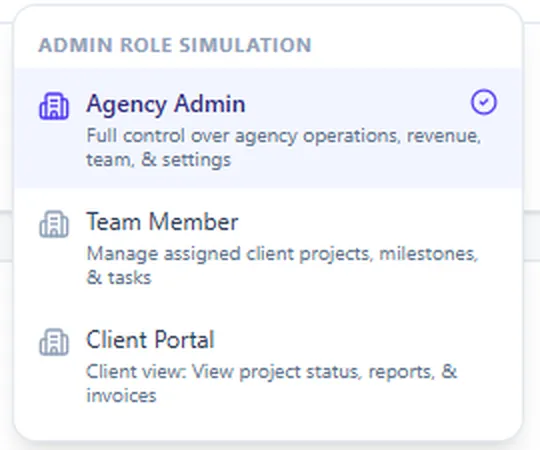This screenshot has height=450, width=540.
Task: Click the checkmark circle on Agency Admin
Action: point(484,102)
